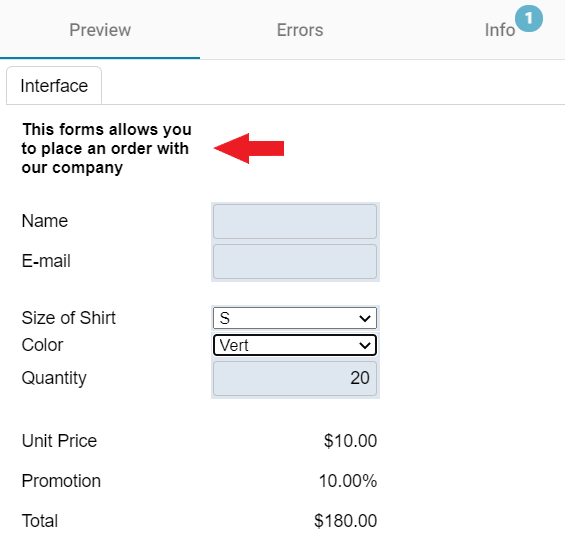Open the Size of Shirt dropdown

pyautogui.click(x=295, y=318)
